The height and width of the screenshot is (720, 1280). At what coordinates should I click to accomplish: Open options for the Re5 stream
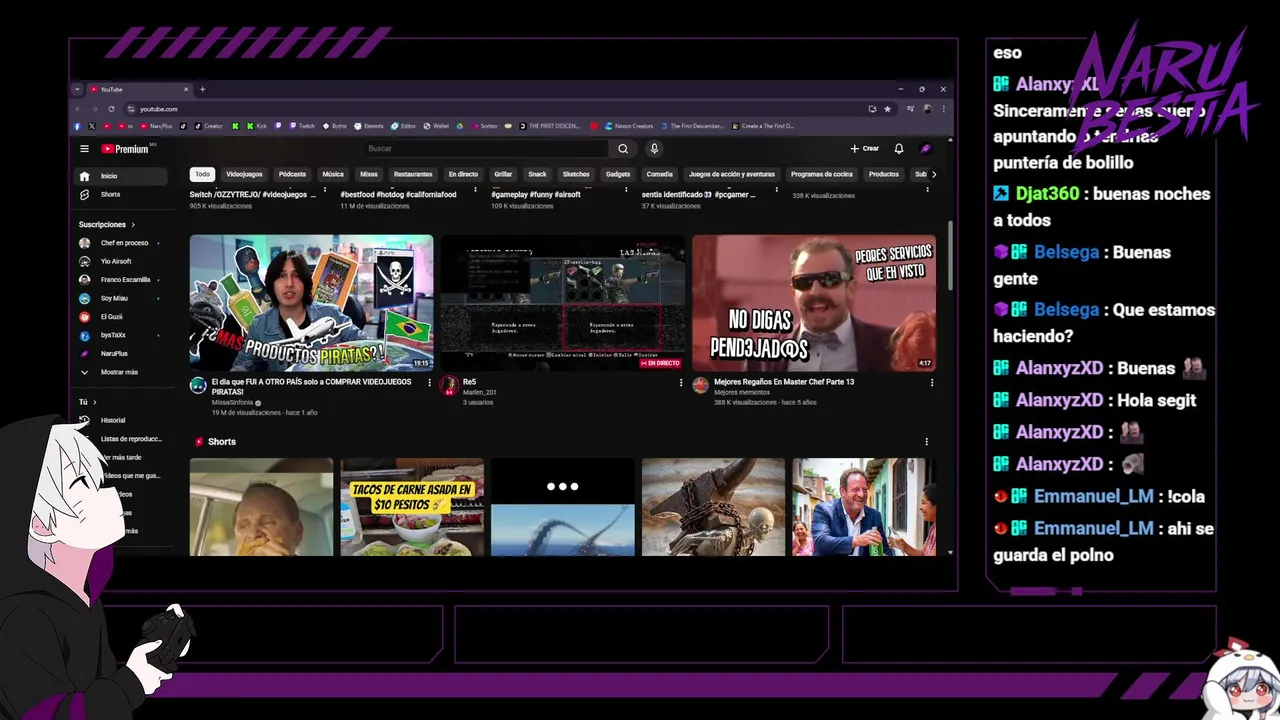(x=681, y=382)
